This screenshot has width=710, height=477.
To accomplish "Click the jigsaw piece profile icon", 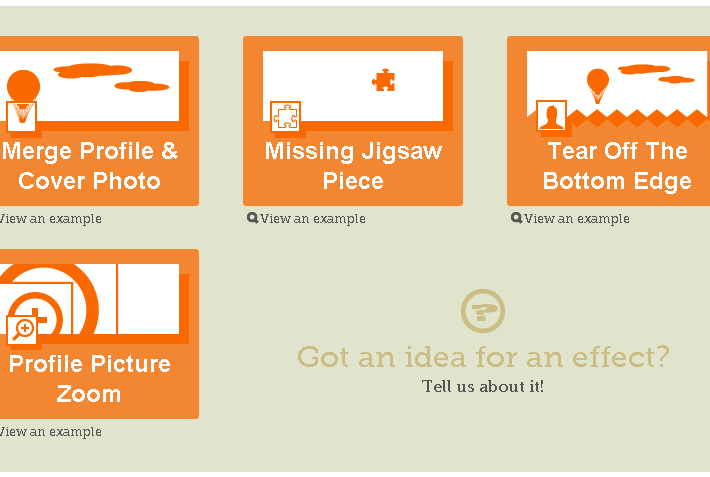I will coord(285,116).
